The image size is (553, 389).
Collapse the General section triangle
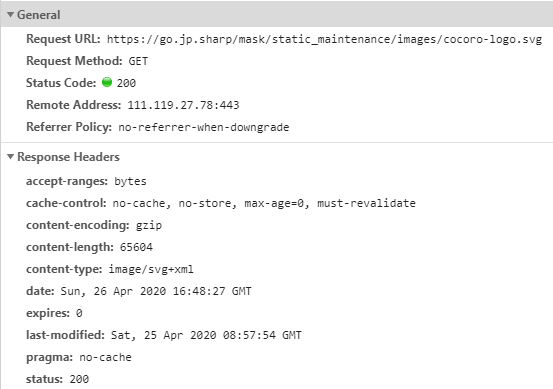(10, 15)
